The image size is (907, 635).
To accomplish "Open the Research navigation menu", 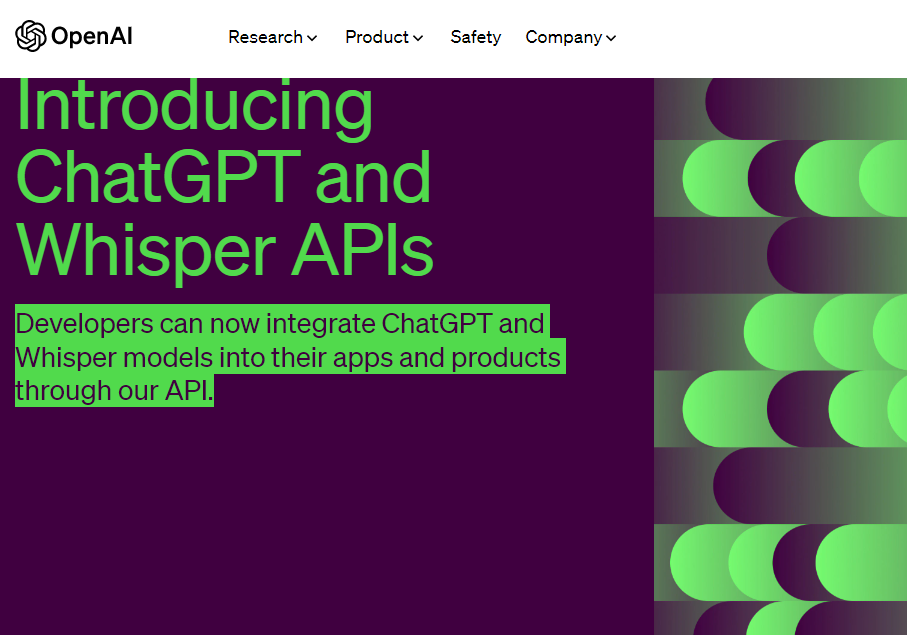I will tap(272, 37).
